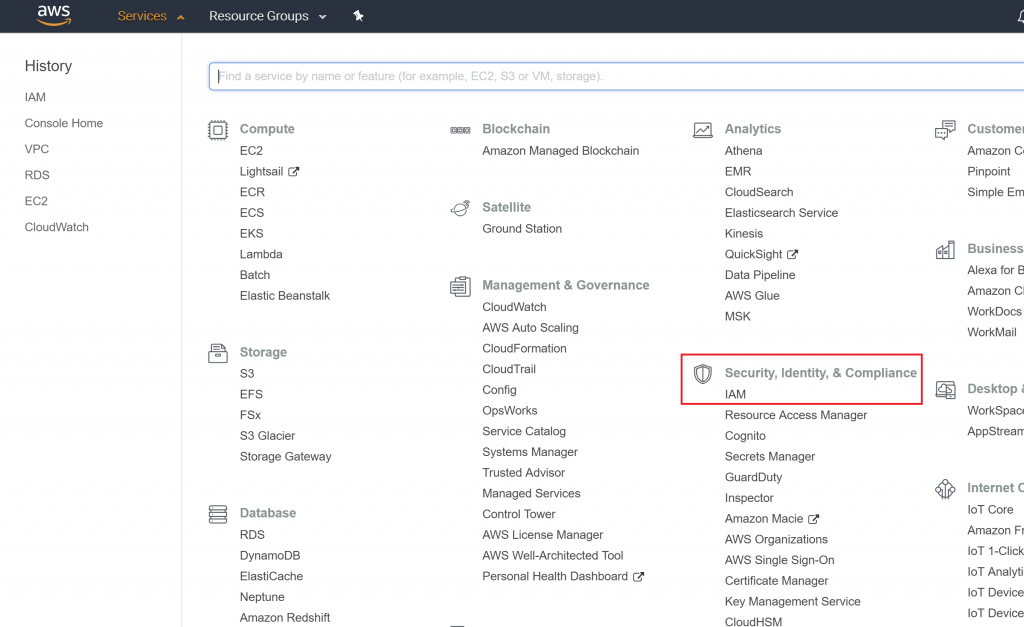Click external link icon beside Personal Health Dashboard
This screenshot has height=627, width=1024.
click(638, 576)
